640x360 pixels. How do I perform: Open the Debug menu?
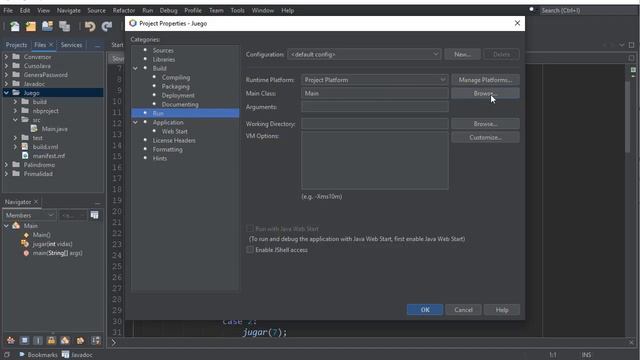coord(168,10)
